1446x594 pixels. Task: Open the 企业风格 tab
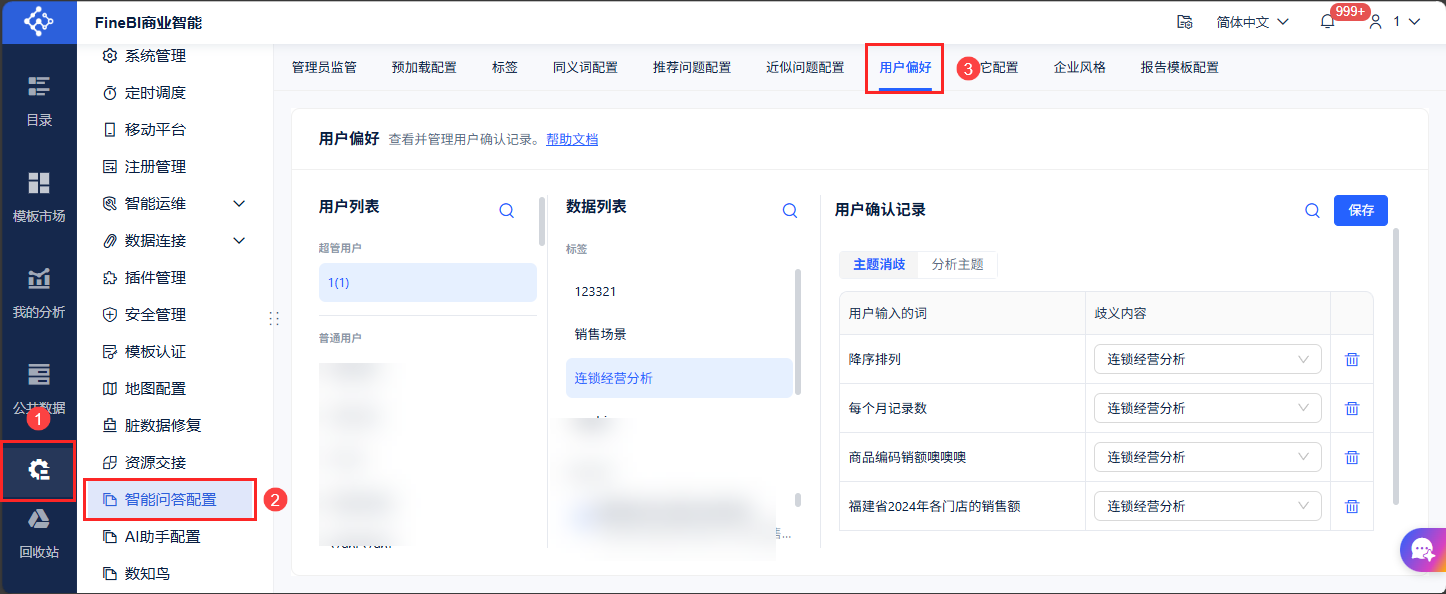tap(1079, 68)
